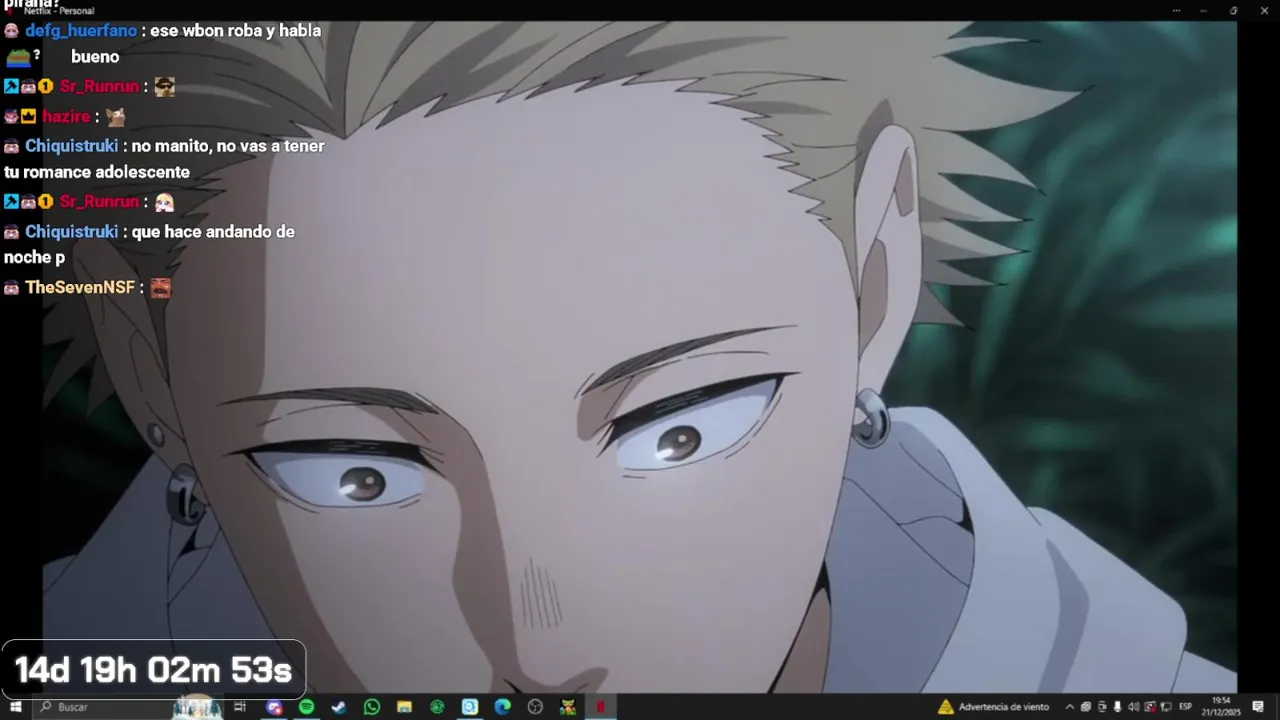This screenshot has height=720, width=1280.
Task: Click the countdown timer 14d 19h overlay
Action: tap(153, 670)
